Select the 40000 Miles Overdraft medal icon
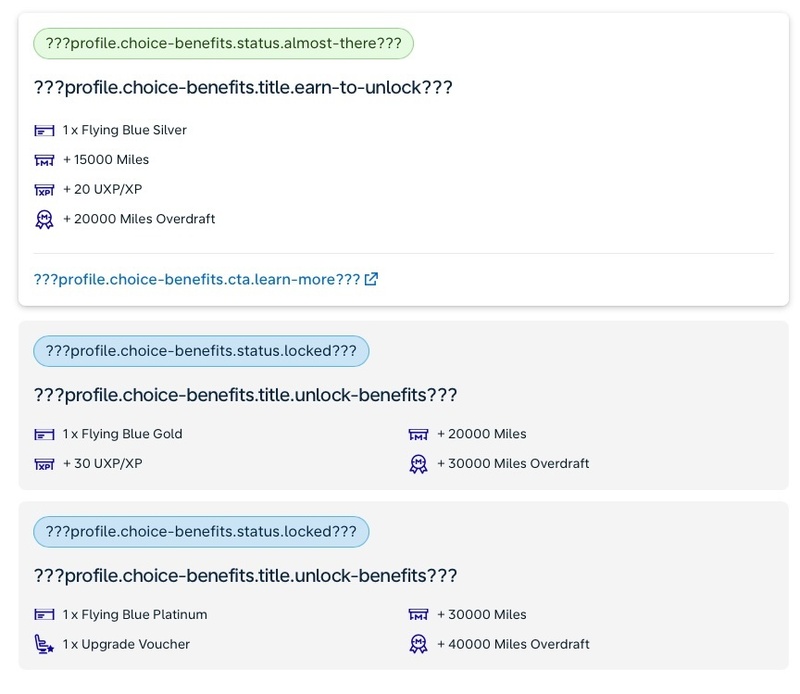The image size is (800, 694). pyautogui.click(x=420, y=643)
